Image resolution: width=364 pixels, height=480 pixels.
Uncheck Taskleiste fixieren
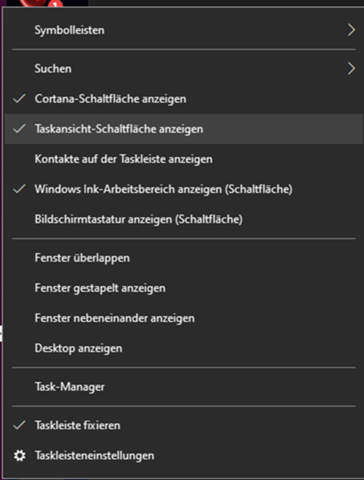(184, 425)
